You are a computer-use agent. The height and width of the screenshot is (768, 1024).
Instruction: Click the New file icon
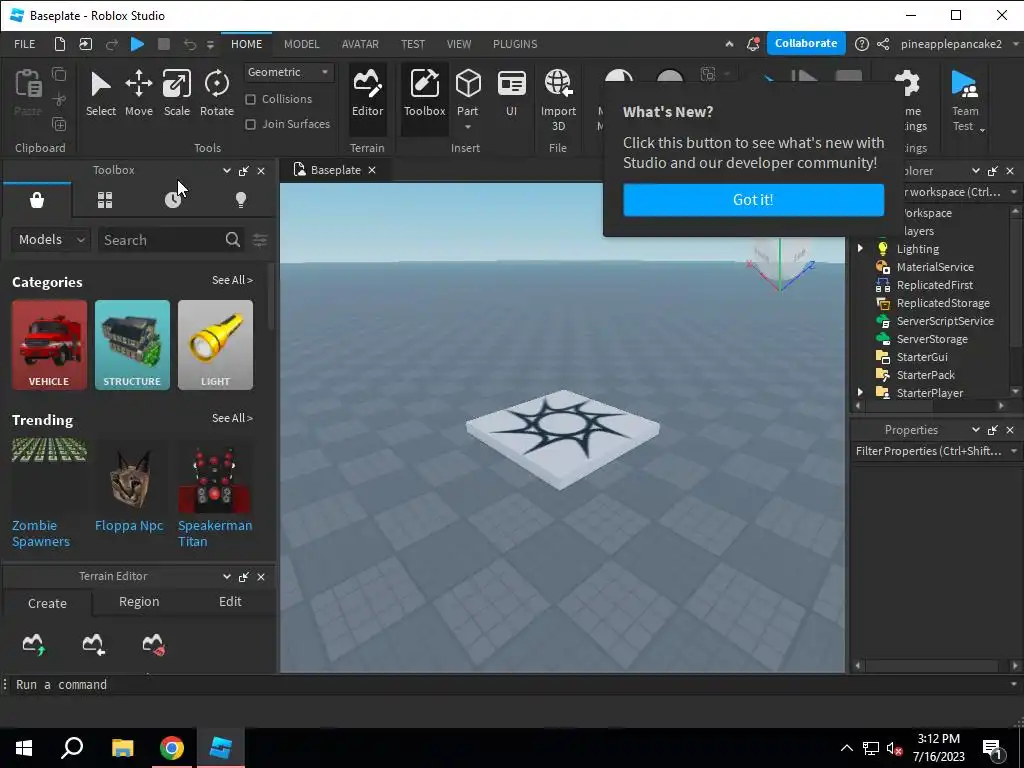59,44
